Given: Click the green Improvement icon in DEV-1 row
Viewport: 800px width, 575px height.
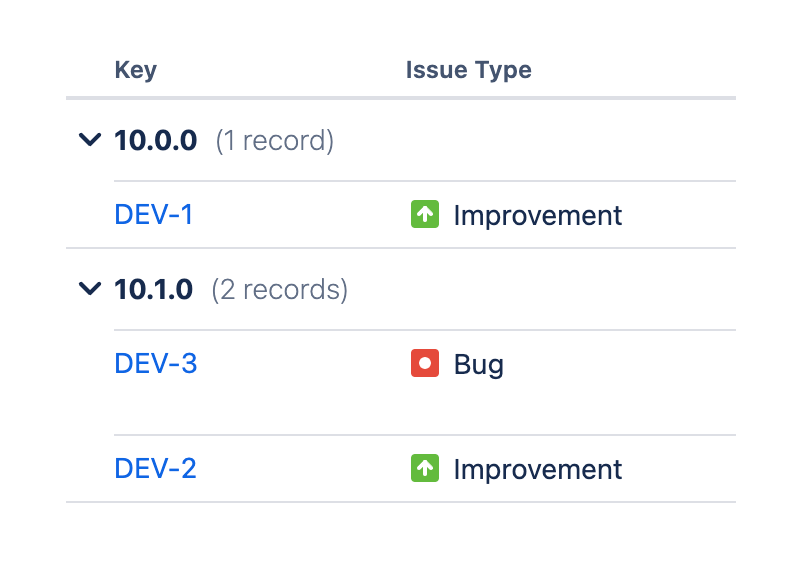Looking at the screenshot, I should coord(425,214).
